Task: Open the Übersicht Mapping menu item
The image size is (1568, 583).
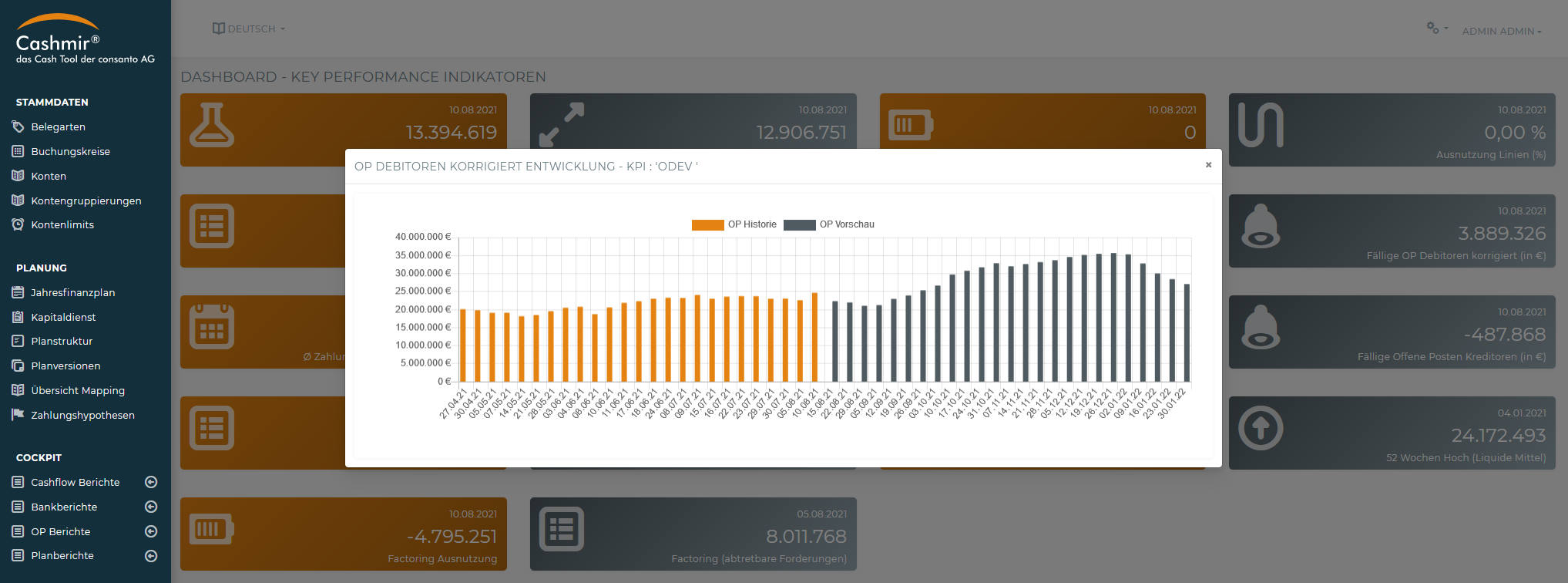Action: coord(78,390)
